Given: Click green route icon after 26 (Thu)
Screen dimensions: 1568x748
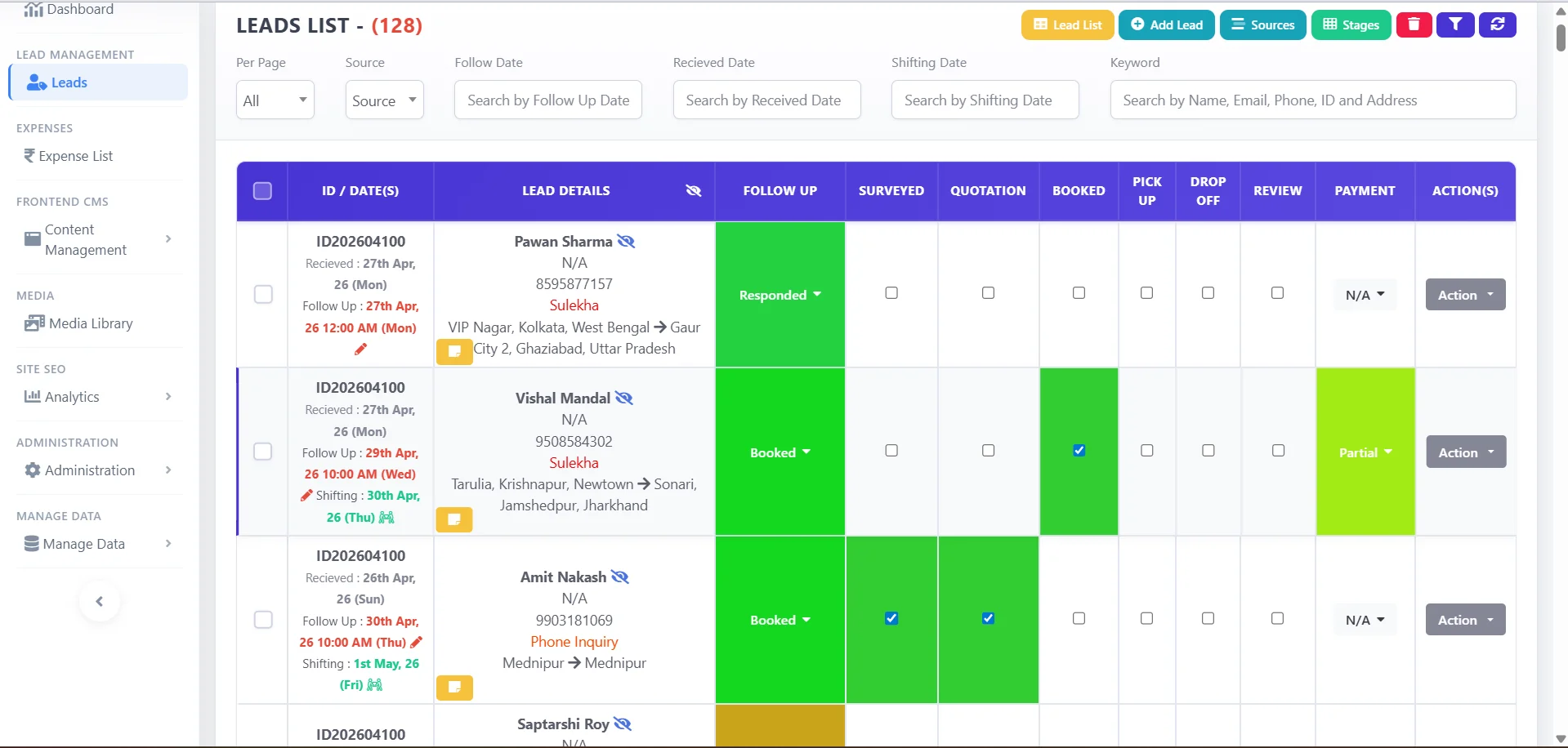Looking at the screenshot, I should pos(387,518).
